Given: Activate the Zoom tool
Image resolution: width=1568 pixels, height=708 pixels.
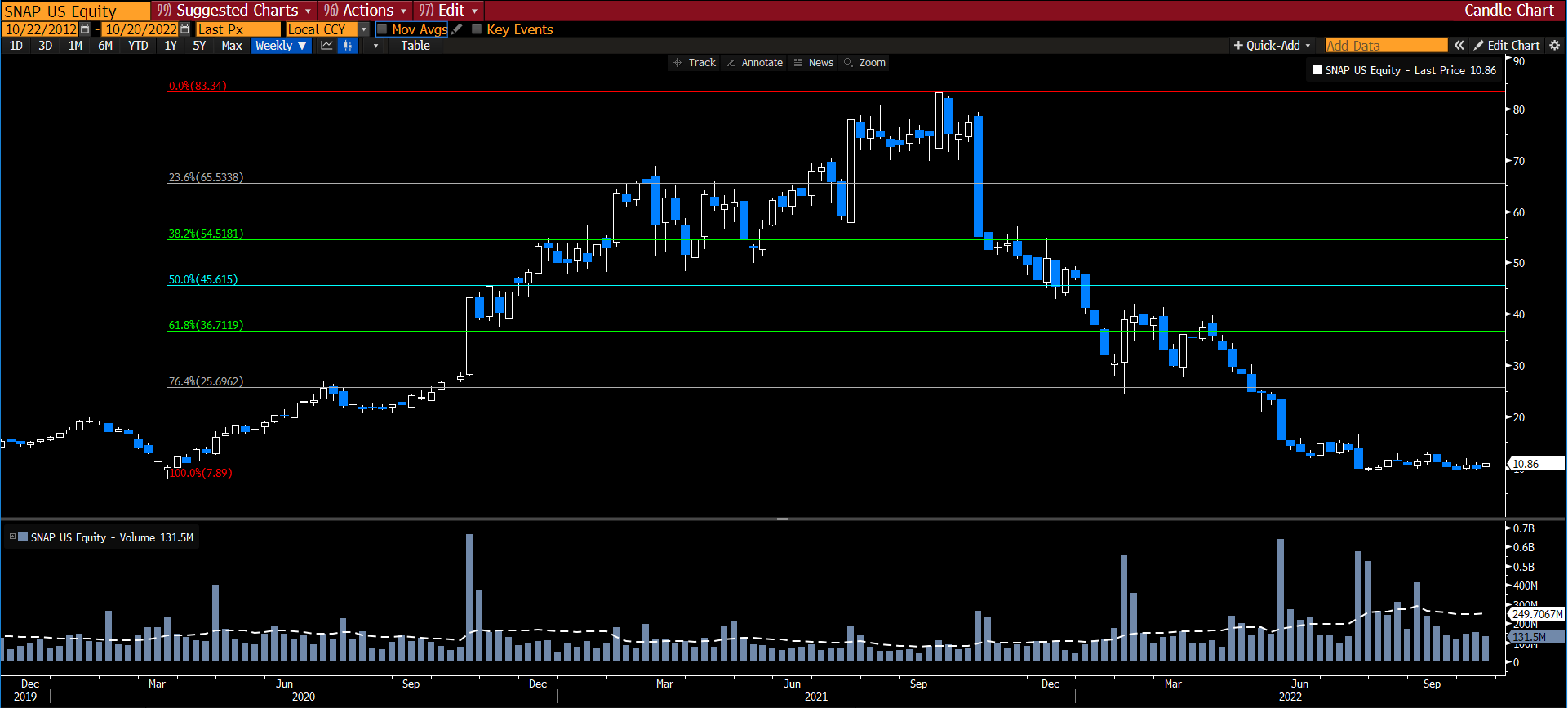Looking at the screenshot, I should (865, 63).
